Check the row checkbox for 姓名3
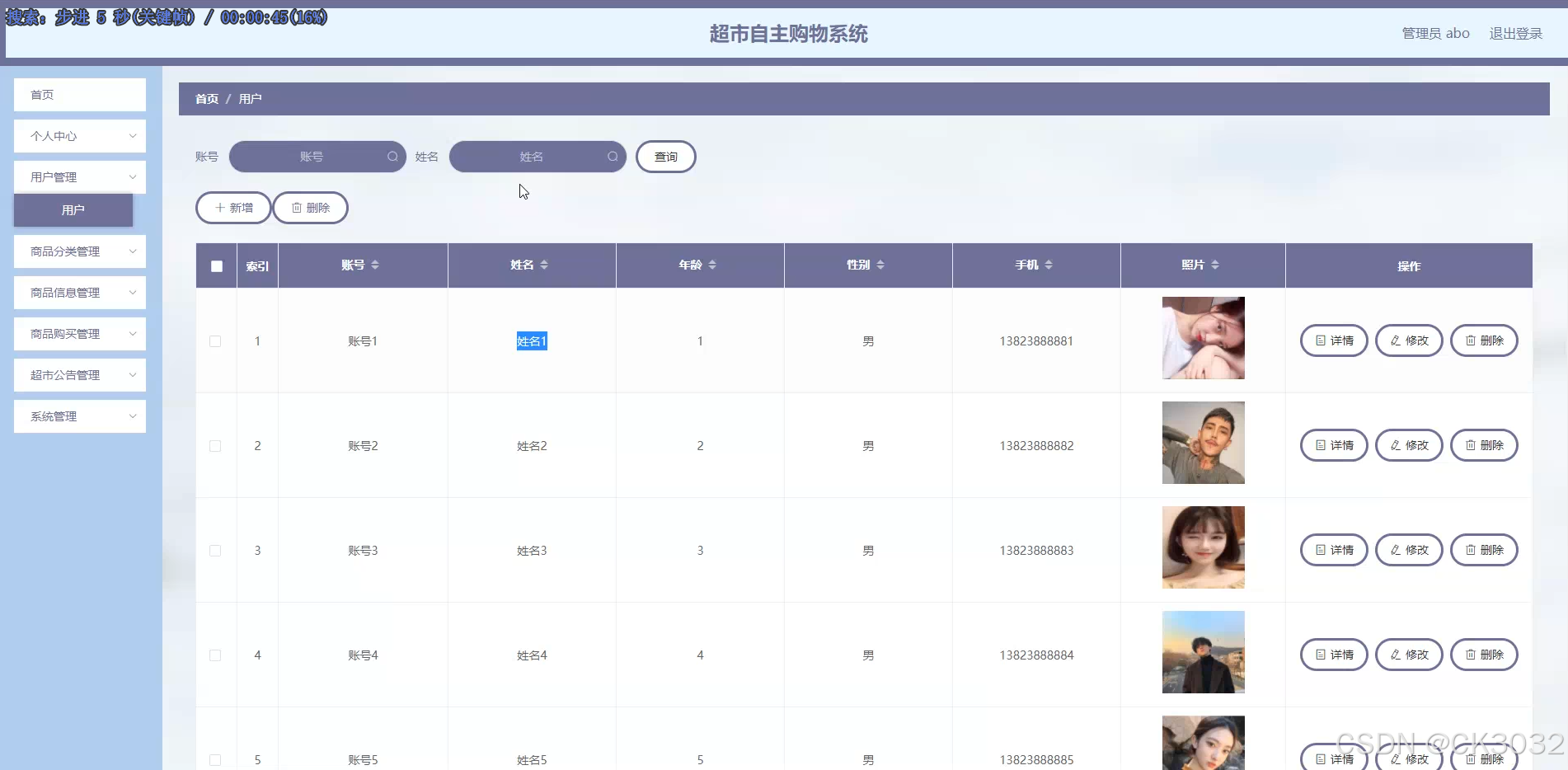The width and height of the screenshot is (1568, 770). pos(215,551)
